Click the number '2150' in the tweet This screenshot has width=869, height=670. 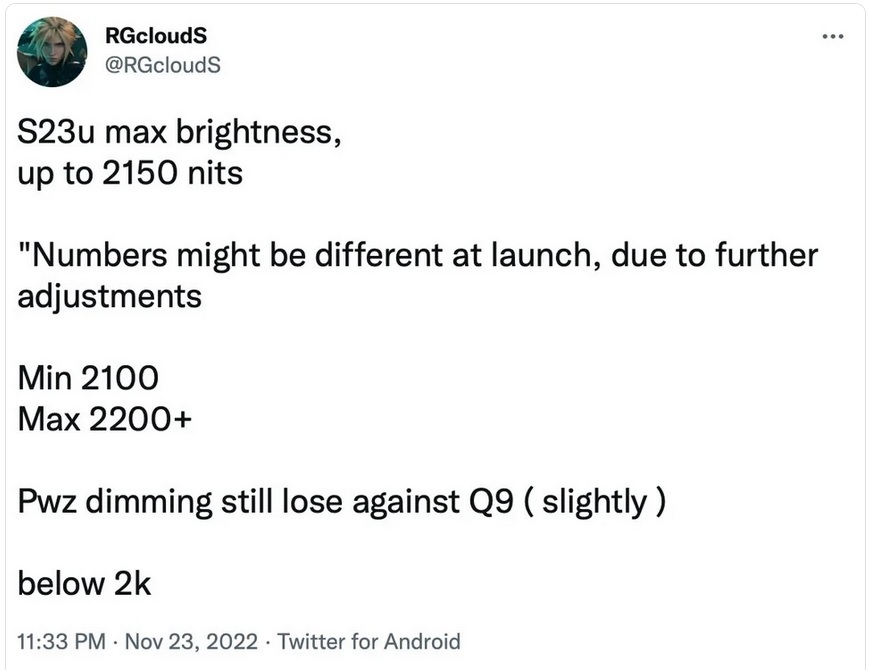[140, 173]
